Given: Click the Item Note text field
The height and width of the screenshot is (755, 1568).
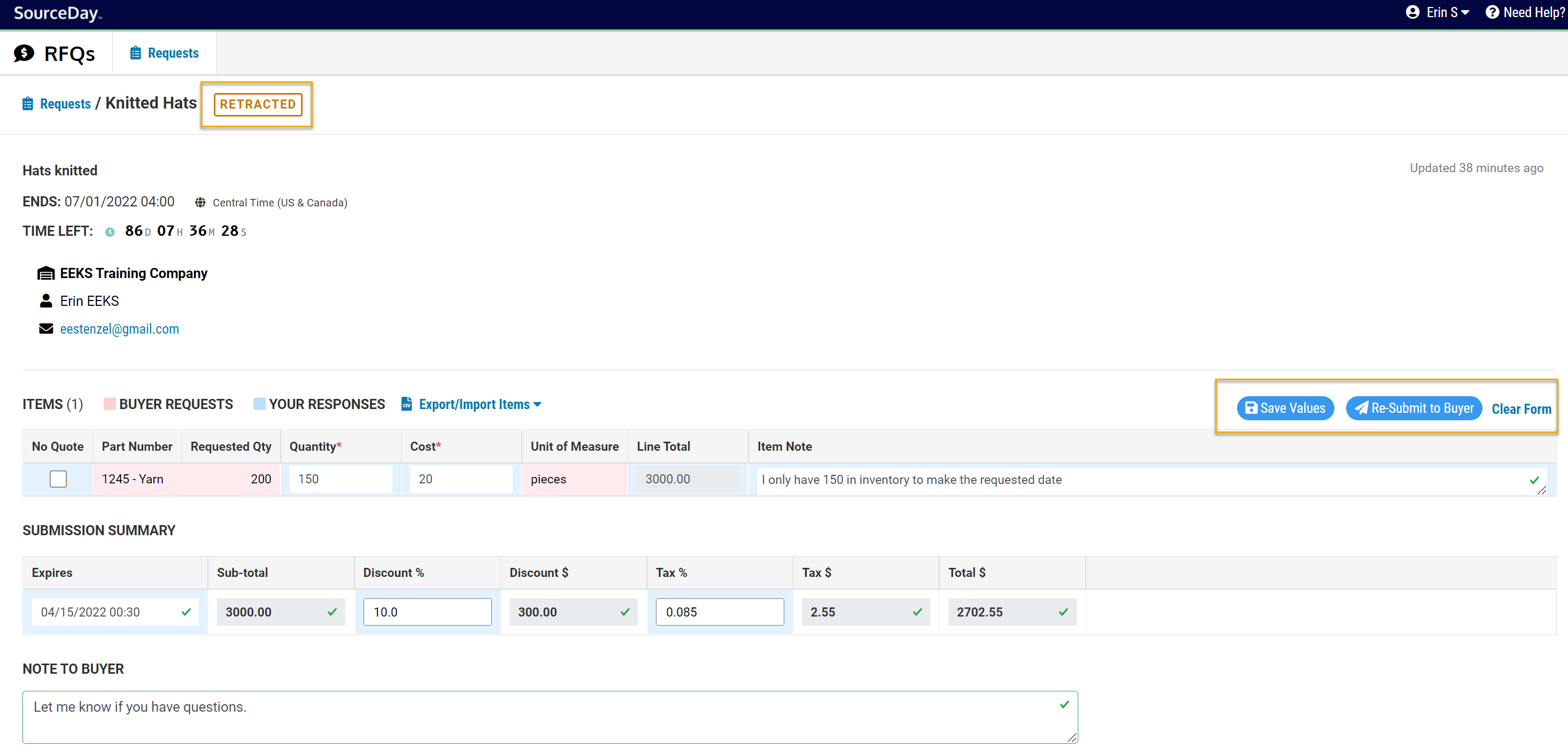Looking at the screenshot, I should pos(1151,480).
